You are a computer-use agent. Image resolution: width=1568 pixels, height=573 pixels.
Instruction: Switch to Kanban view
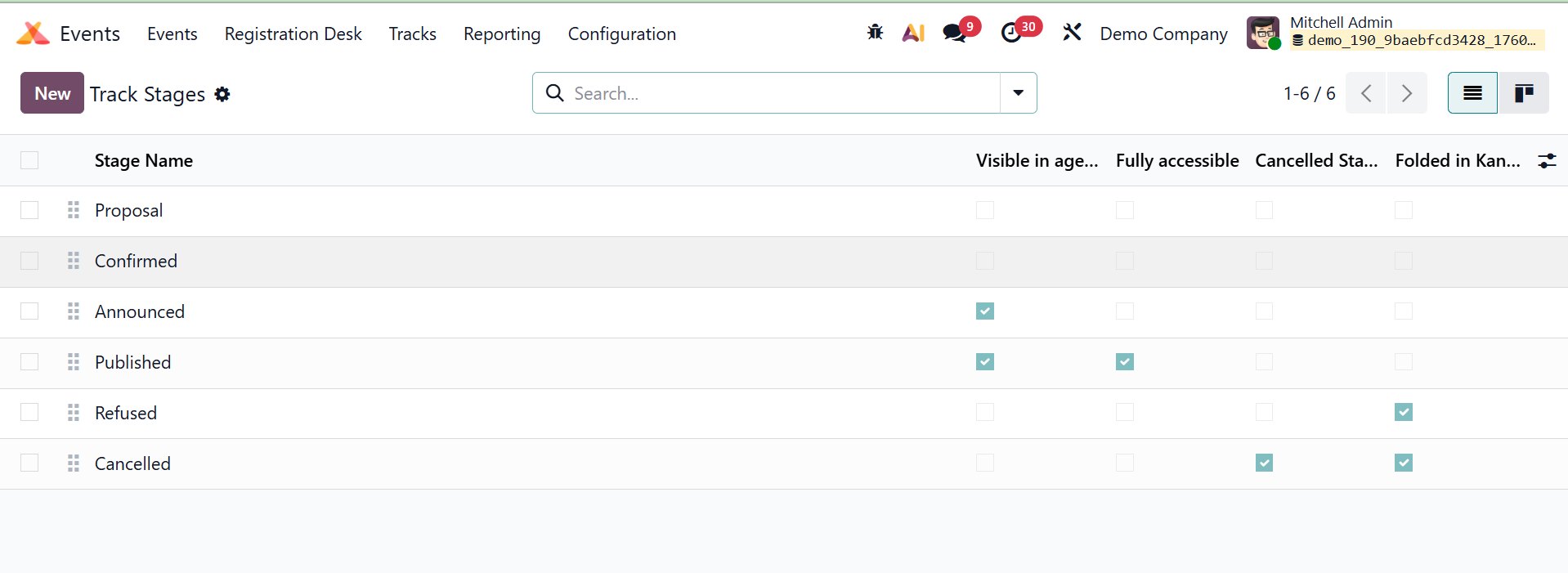coord(1523,93)
